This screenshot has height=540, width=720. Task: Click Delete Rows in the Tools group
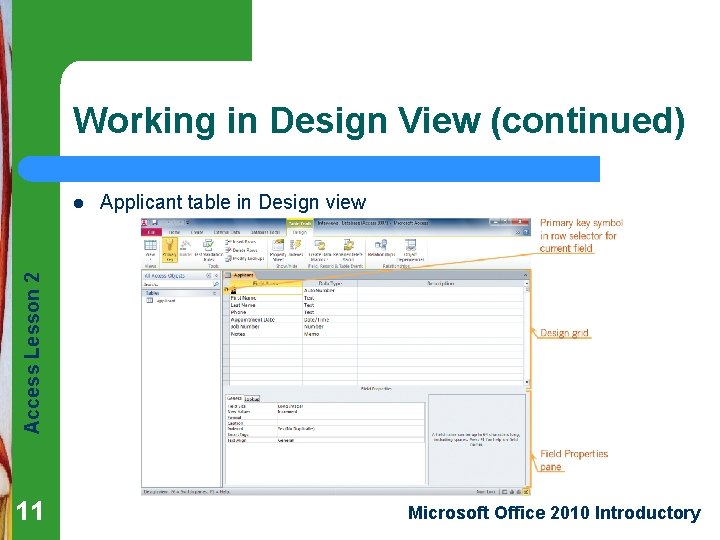click(x=242, y=250)
